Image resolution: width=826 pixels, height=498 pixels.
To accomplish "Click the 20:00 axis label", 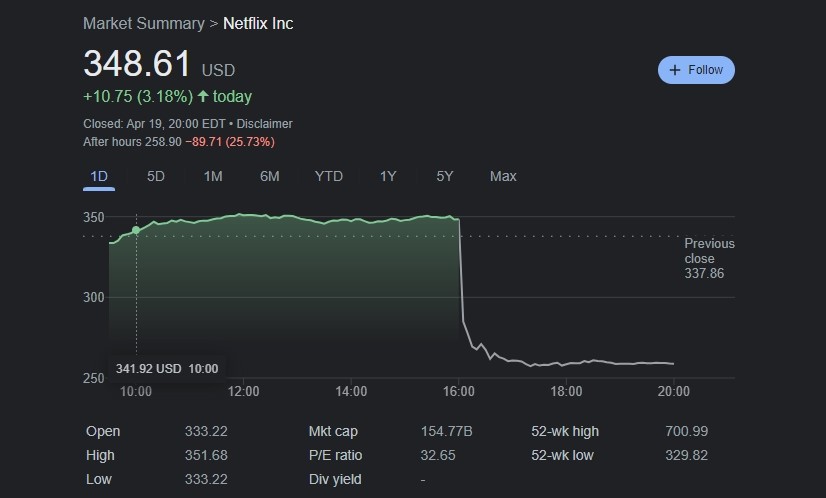I will point(674,391).
